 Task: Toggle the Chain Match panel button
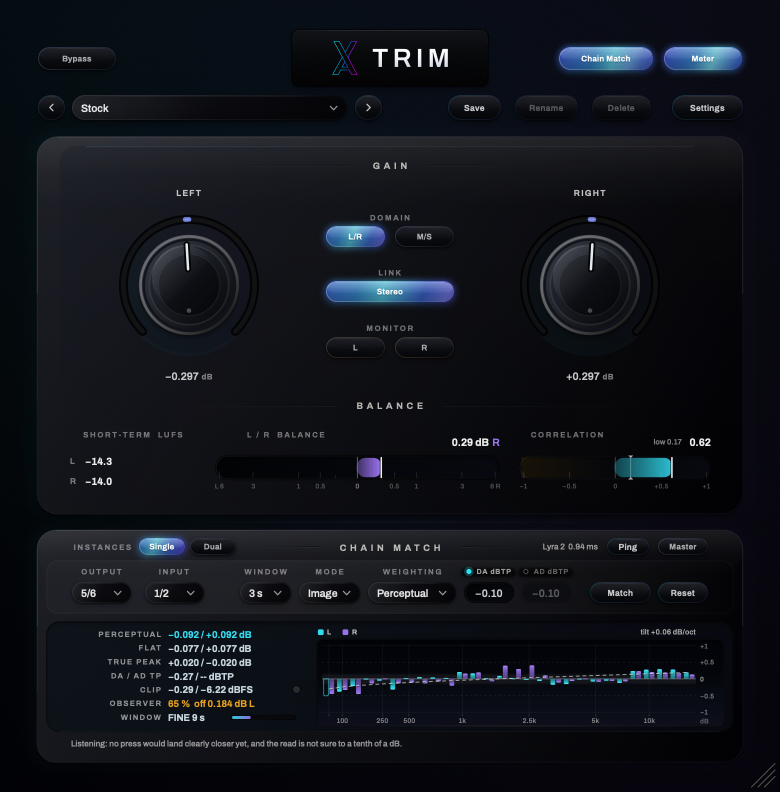606,59
